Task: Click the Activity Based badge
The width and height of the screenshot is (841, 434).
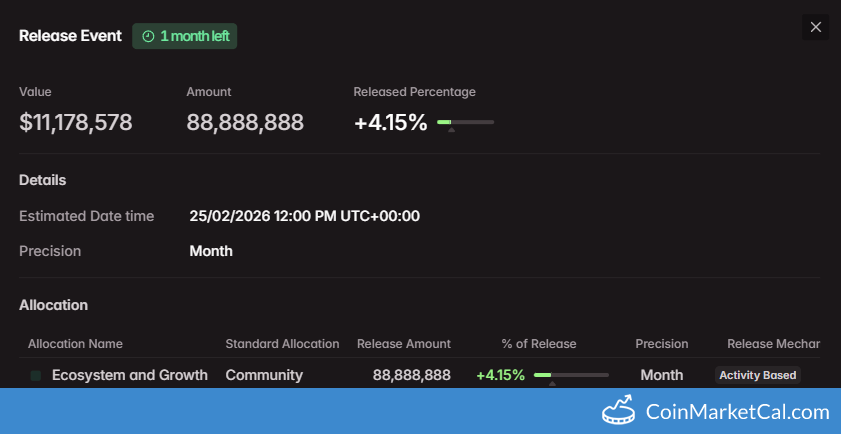Action: (758, 375)
